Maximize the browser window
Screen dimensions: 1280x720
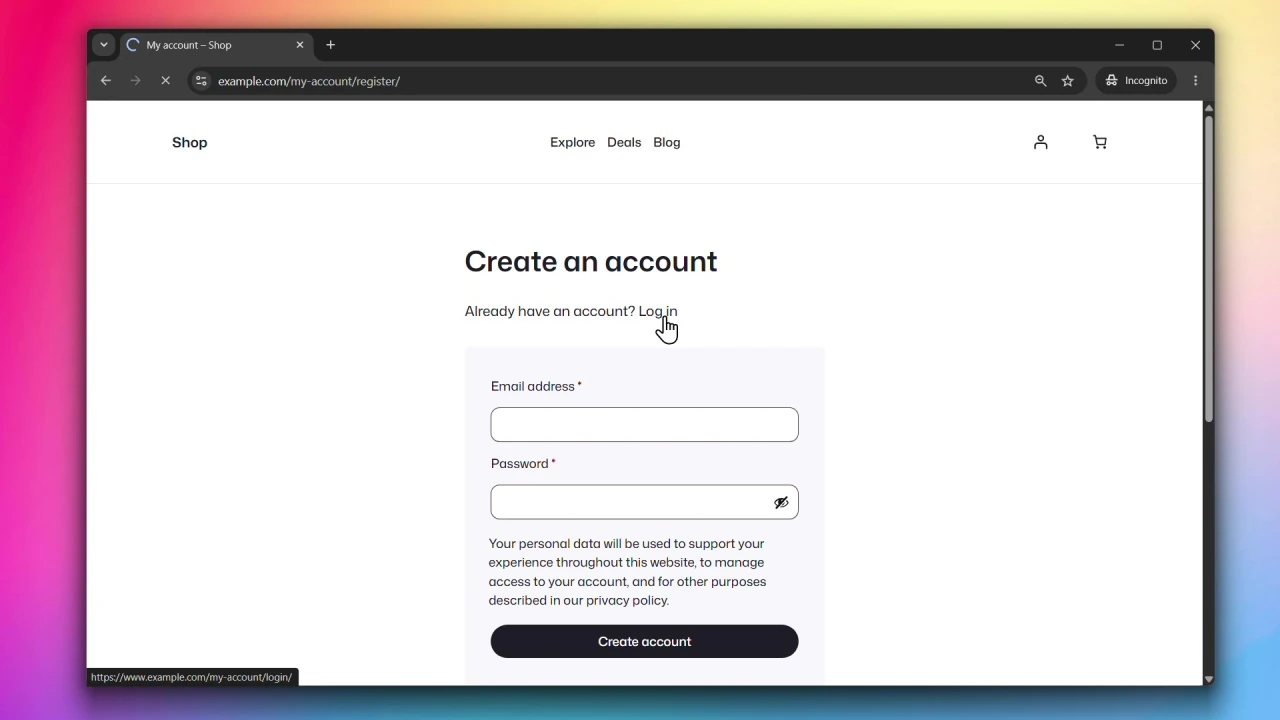[1157, 45]
